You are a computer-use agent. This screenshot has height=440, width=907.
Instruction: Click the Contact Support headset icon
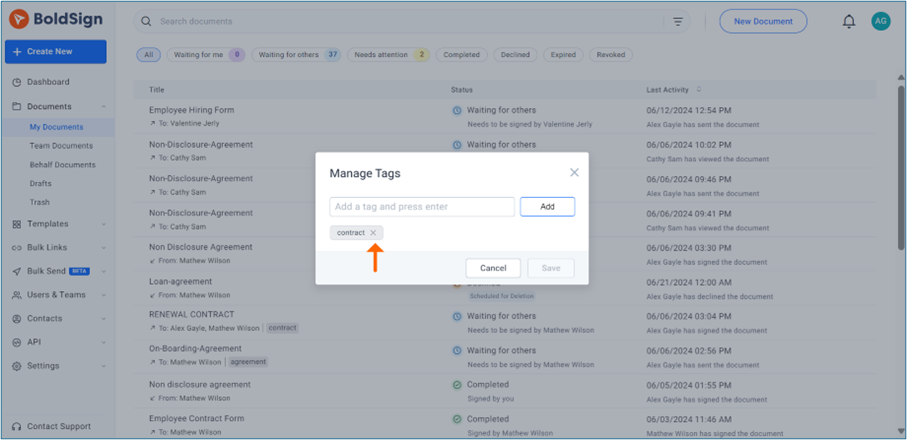tap(17, 426)
